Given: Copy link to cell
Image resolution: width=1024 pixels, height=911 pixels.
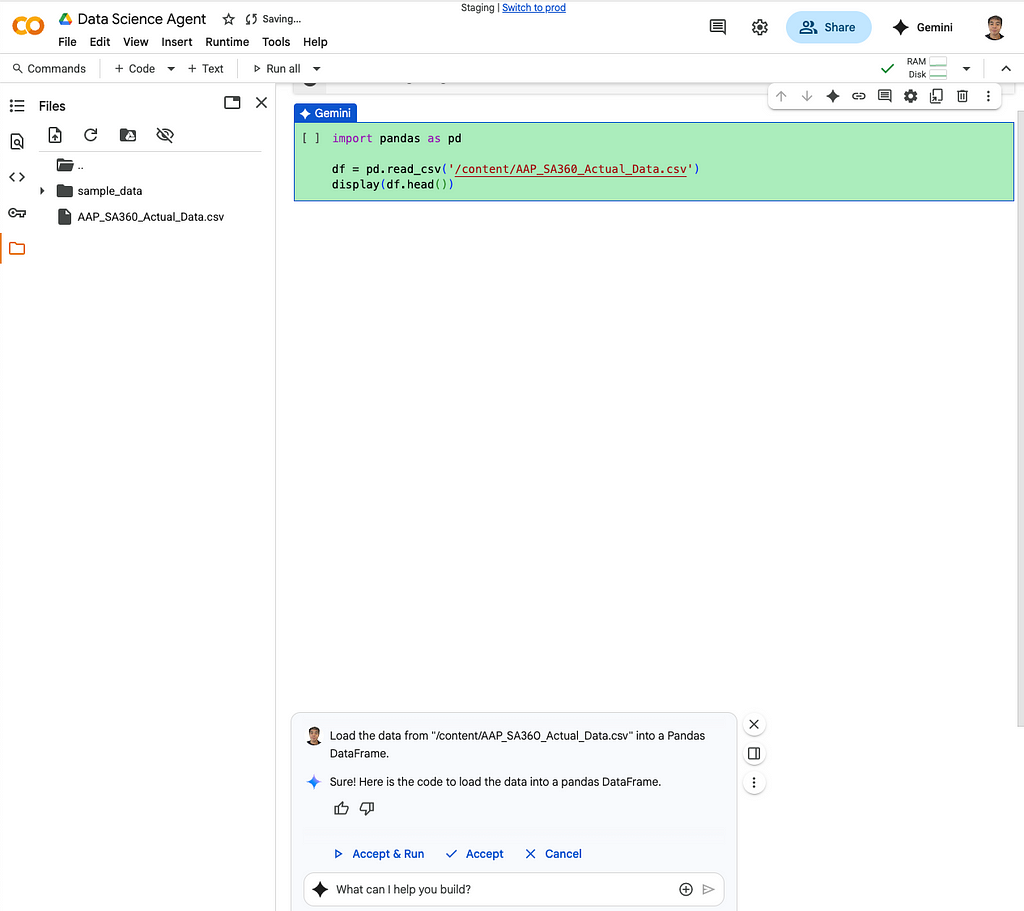Looking at the screenshot, I should (859, 97).
